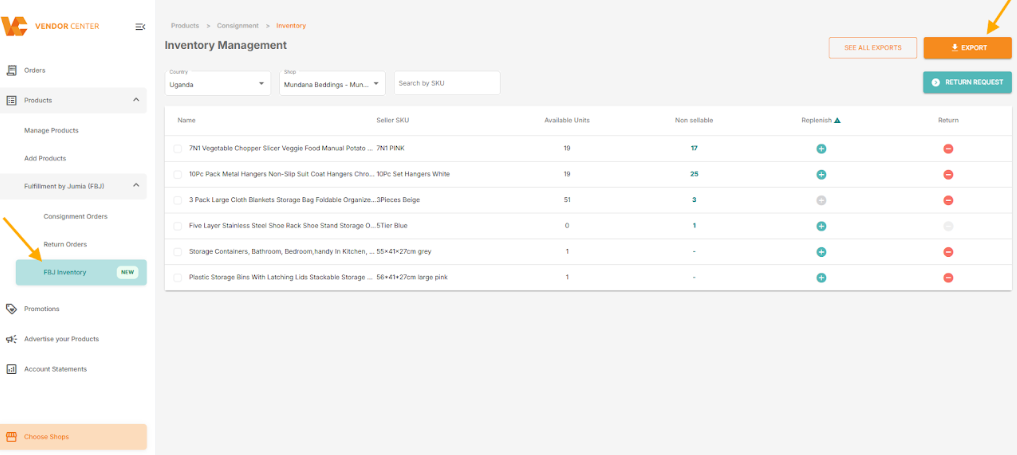Sort by the Replenish column arrow
The image size is (1017, 455).
(837, 120)
